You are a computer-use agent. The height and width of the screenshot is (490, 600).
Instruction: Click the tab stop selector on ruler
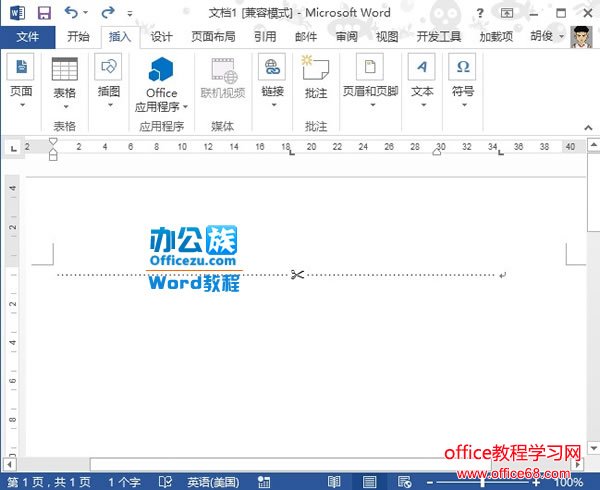(x=13, y=148)
